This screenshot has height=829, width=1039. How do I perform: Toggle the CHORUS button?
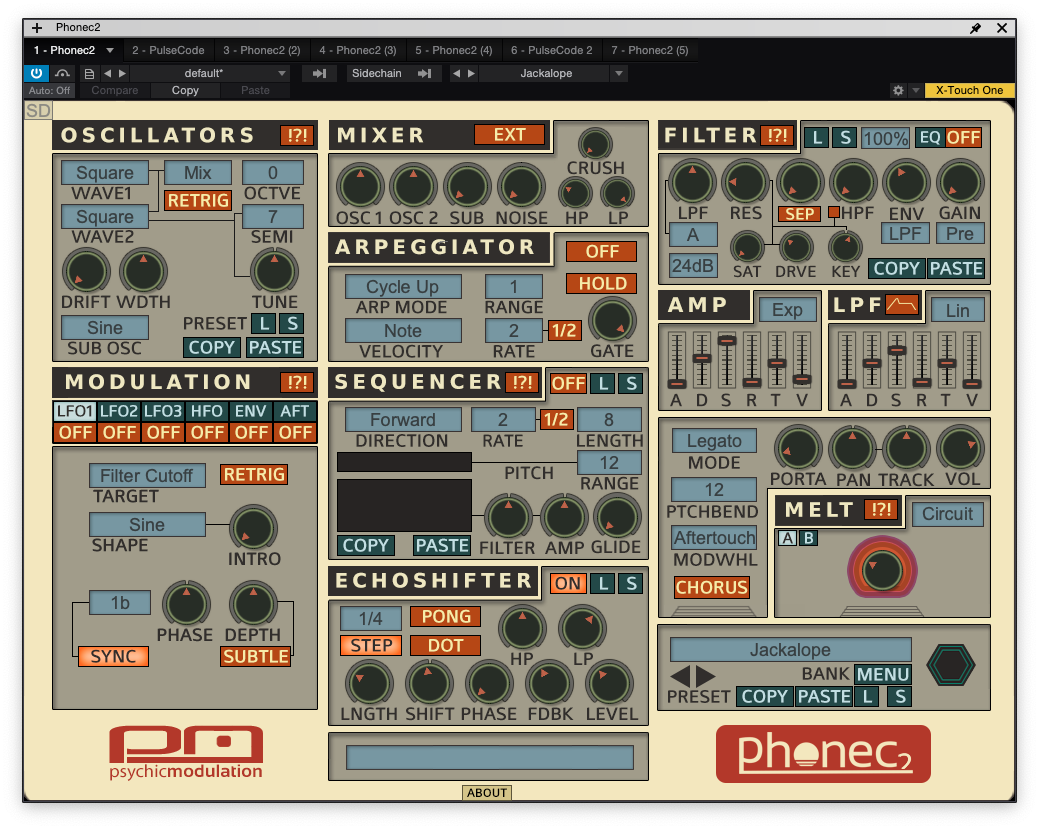point(712,587)
